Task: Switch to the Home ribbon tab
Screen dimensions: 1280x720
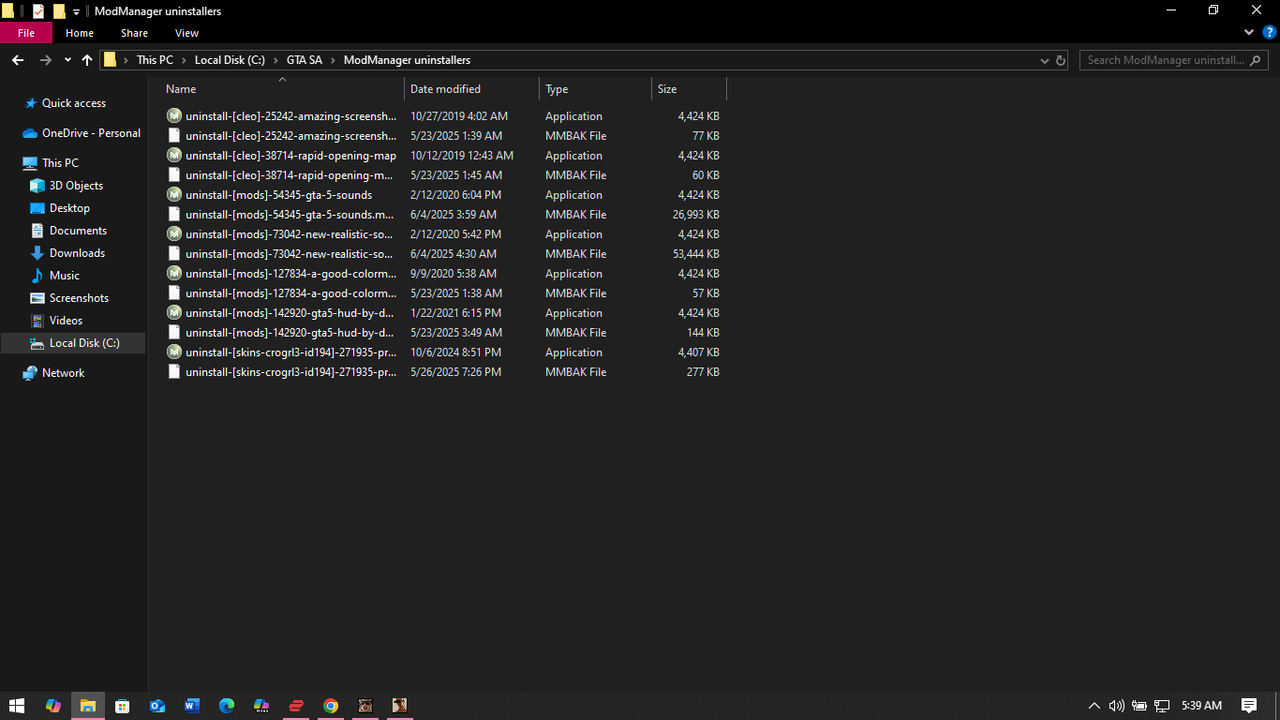Action: (79, 33)
